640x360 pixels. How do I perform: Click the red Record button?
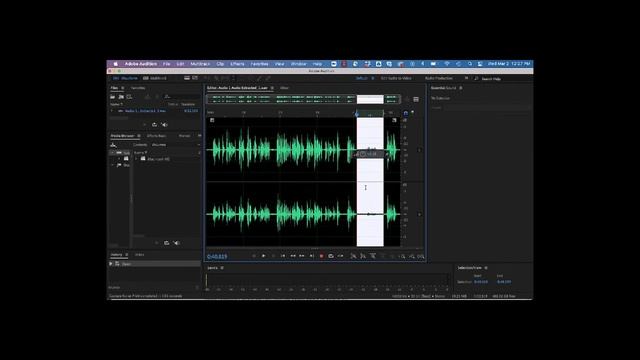(322, 256)
